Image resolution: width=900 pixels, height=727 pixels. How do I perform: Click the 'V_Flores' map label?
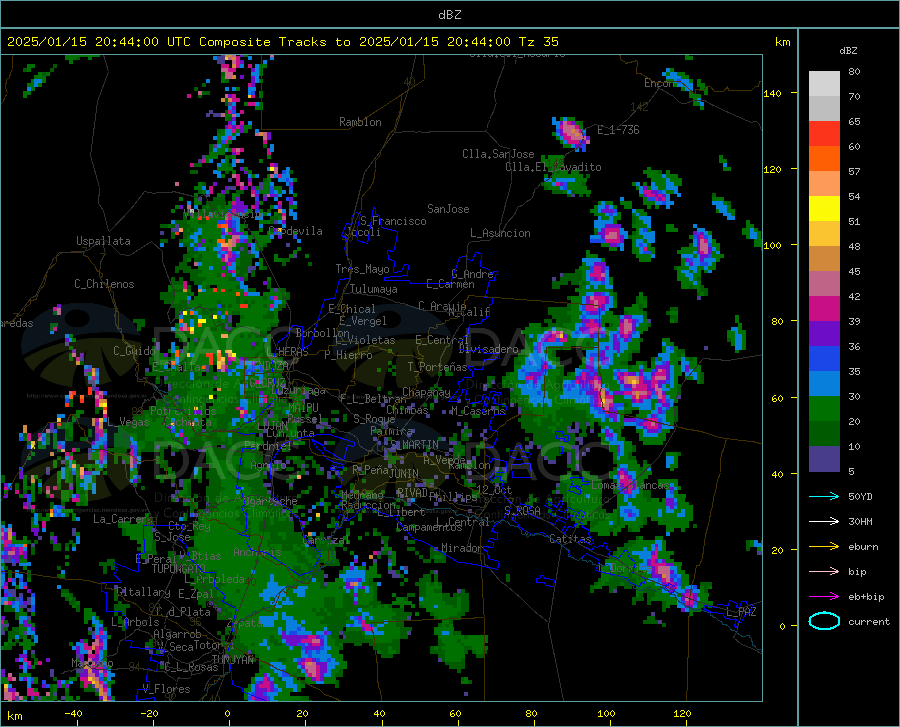pyautogui.click(x=166, y=689)
